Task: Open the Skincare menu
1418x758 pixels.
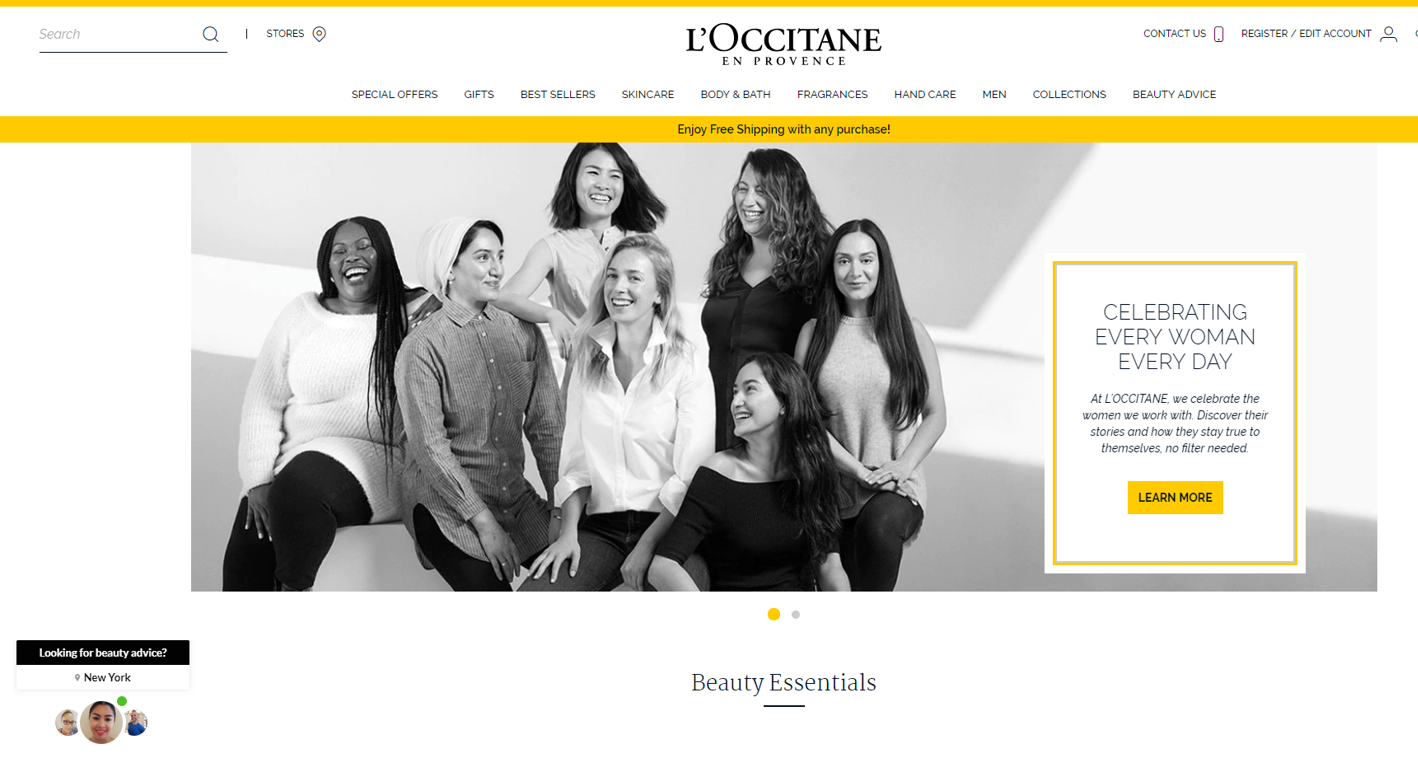Action: click(x=648, y=94)
